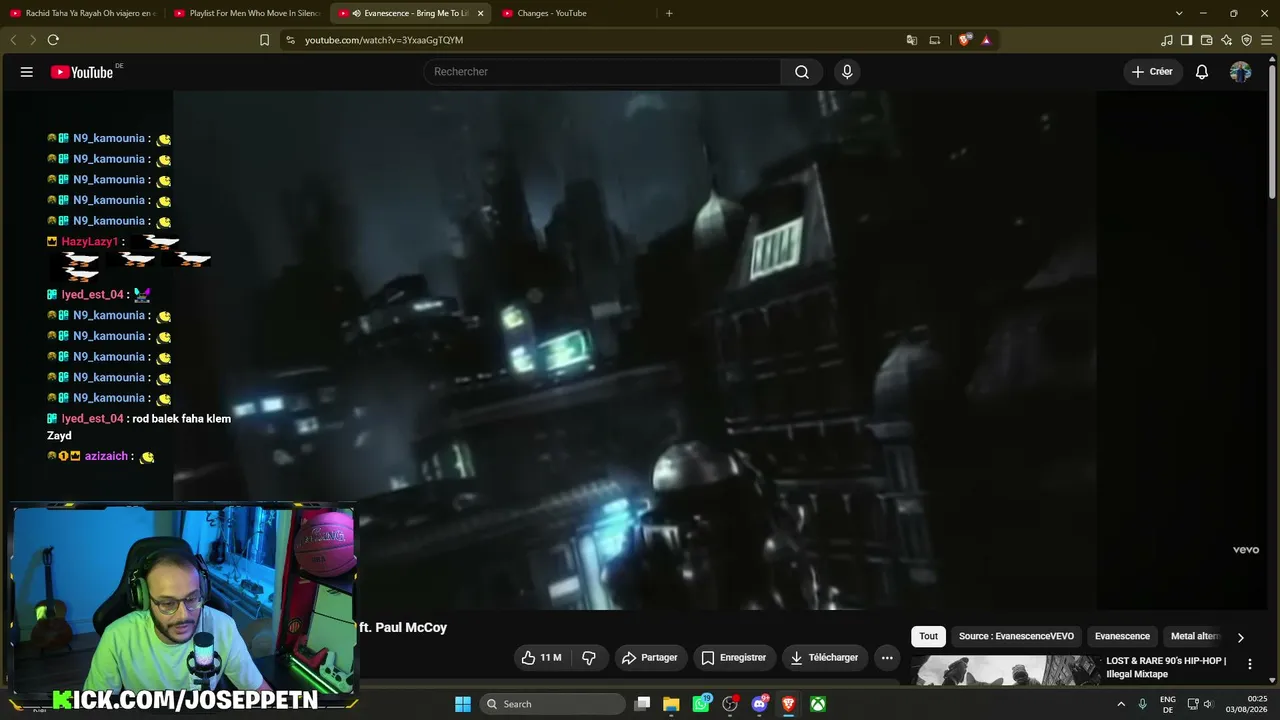Cast or install app icon in address bar
1280x720 pixels.
pyautogui.click(x=935, y=40)
